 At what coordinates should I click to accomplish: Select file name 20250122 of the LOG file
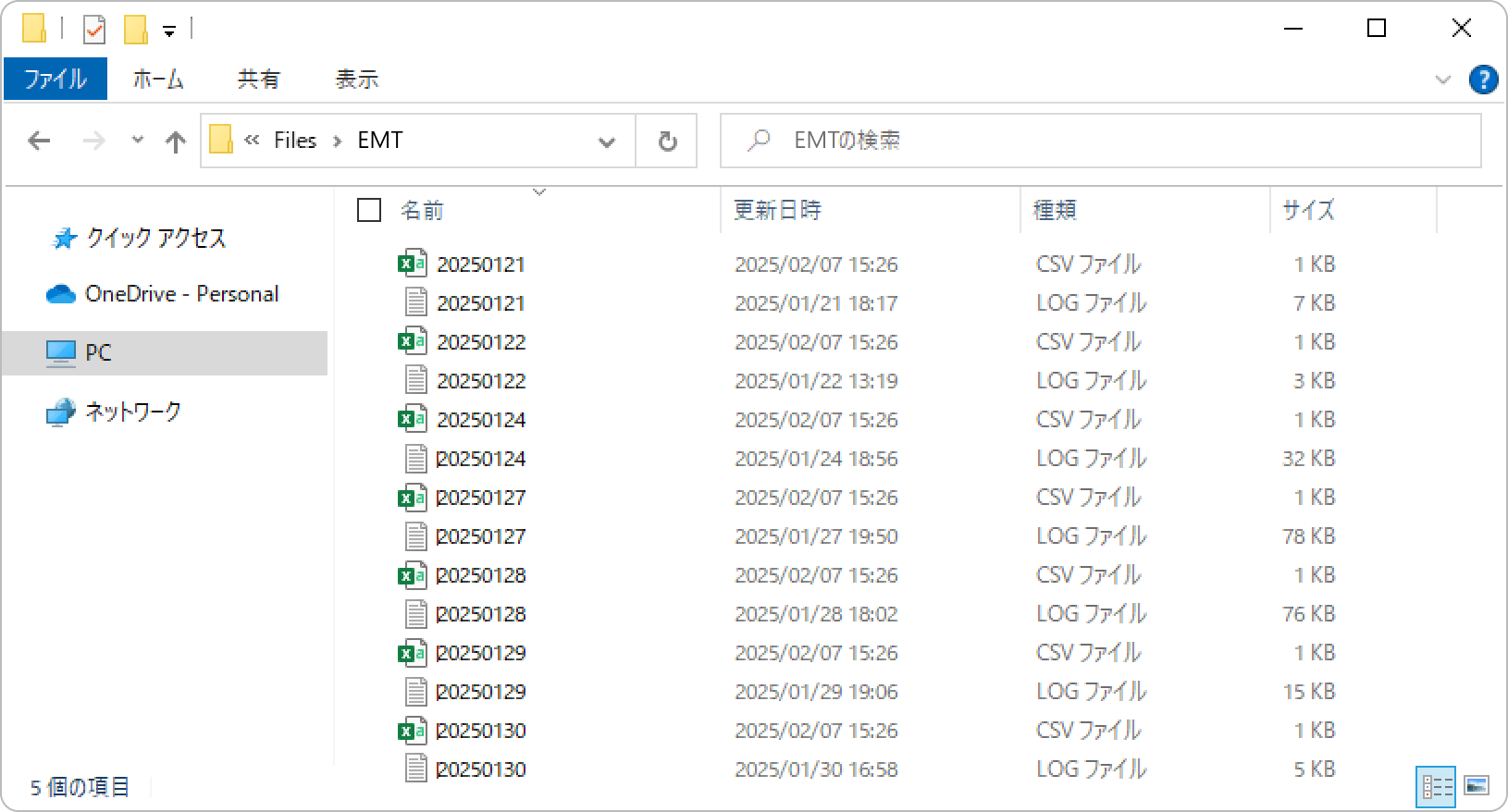(x=481, y=381)
